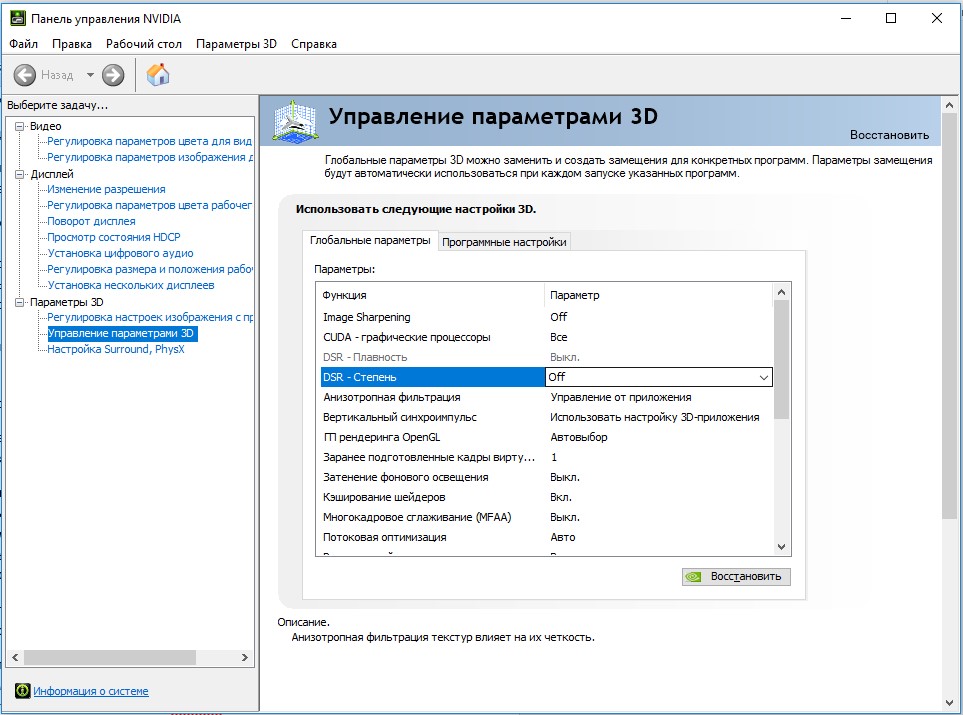This screenshot has height=715, width=963.
Task: Click the system information icon
Action: [x=22, y=690]
